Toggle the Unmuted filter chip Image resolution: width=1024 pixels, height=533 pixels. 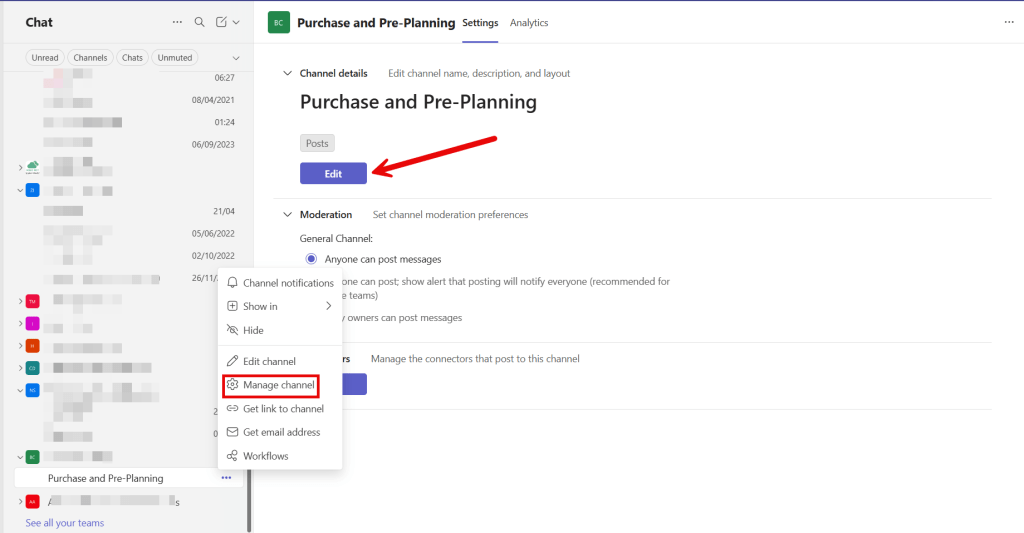click(x=174, y=58)
